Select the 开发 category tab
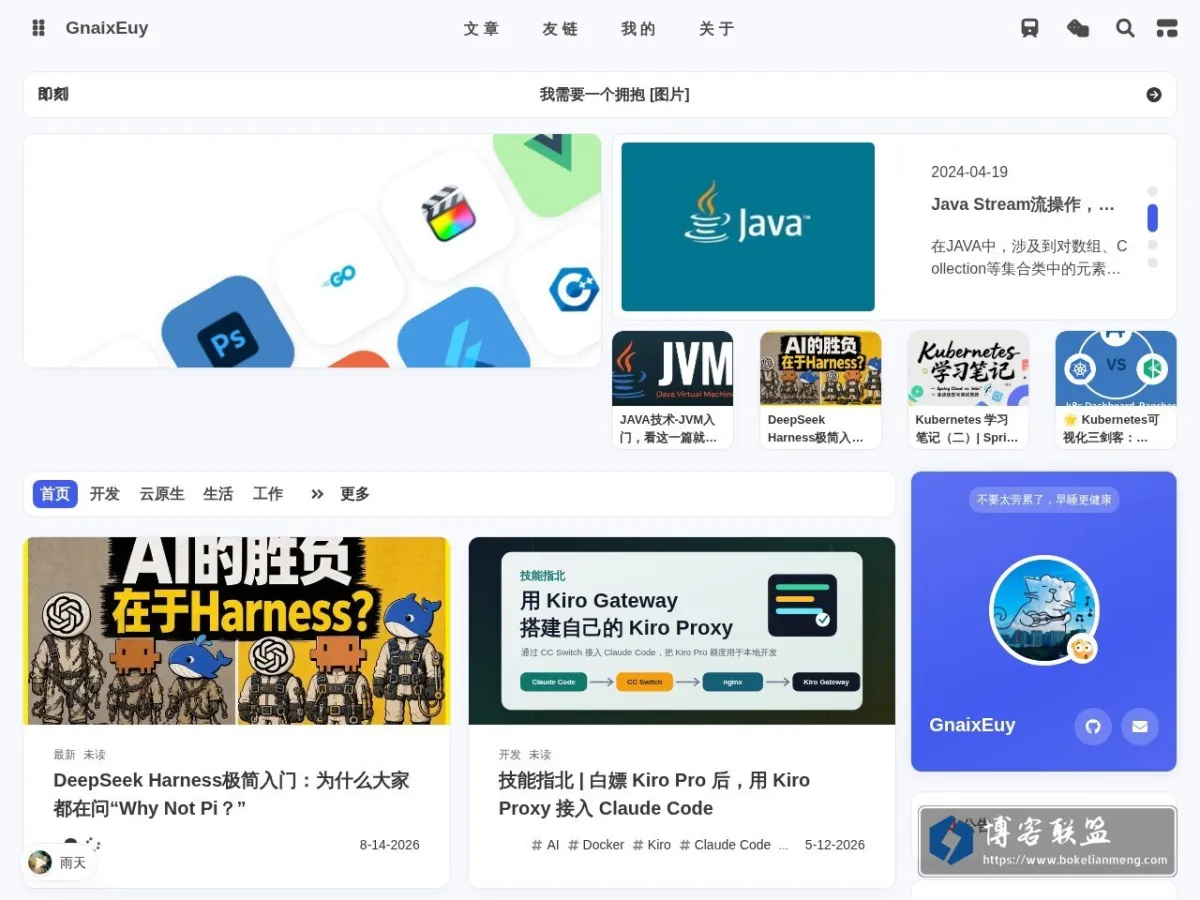 point(105,494)
